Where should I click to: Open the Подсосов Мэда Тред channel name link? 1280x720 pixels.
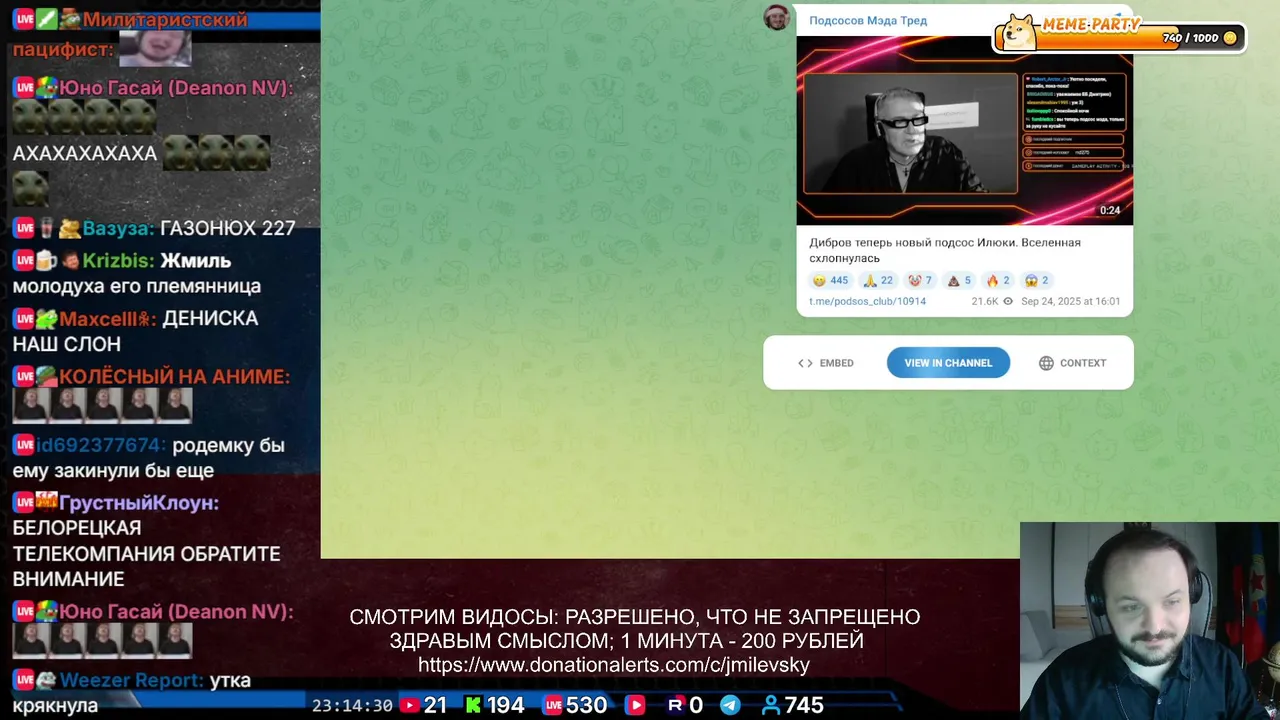pyautogui.click(x=868, y=20)
